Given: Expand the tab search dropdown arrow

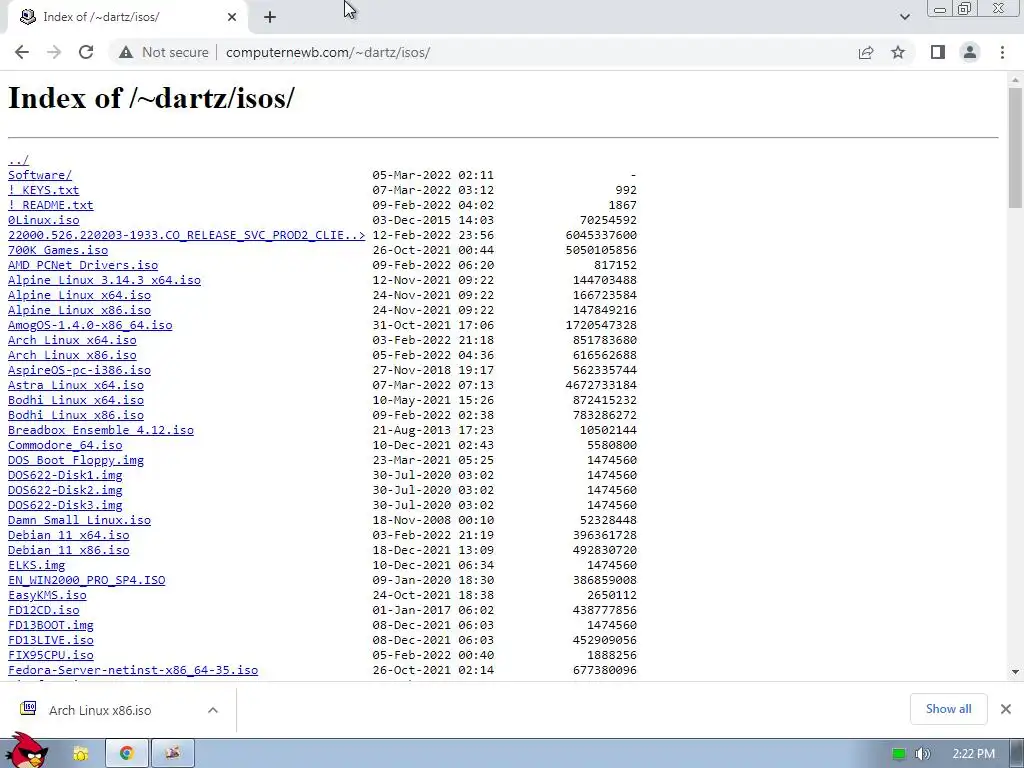Looking at the screenshot, I should coord(904,17).
